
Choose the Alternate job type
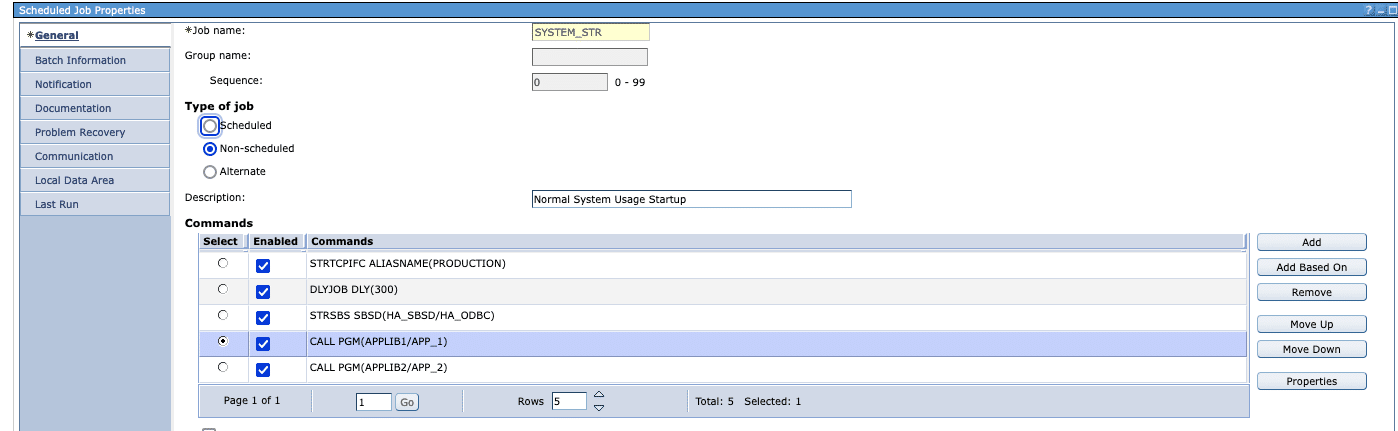coord(210,172)
